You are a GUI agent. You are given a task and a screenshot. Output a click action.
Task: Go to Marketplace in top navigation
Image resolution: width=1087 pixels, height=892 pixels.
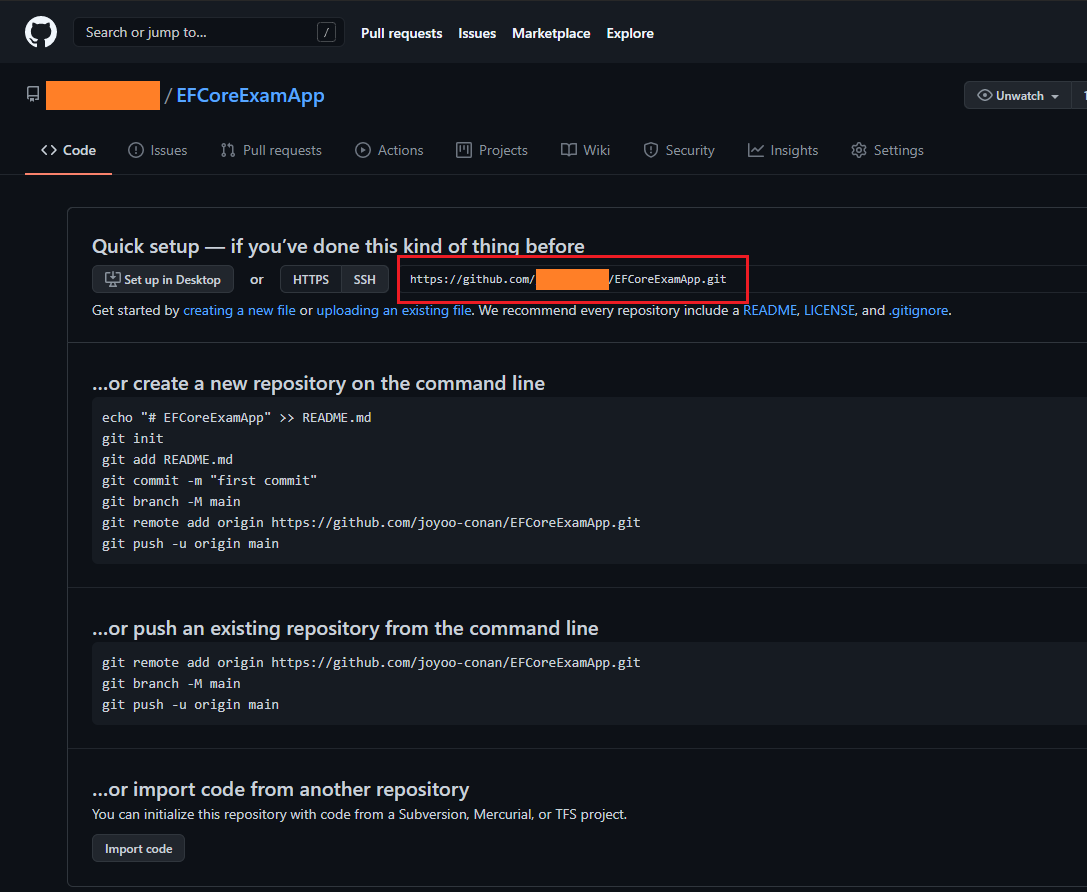pos(551,33)
